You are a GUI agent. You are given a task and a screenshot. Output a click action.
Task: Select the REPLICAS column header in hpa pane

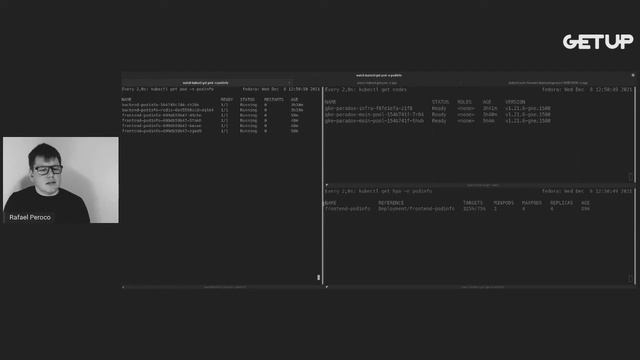[x=561, y=203]
